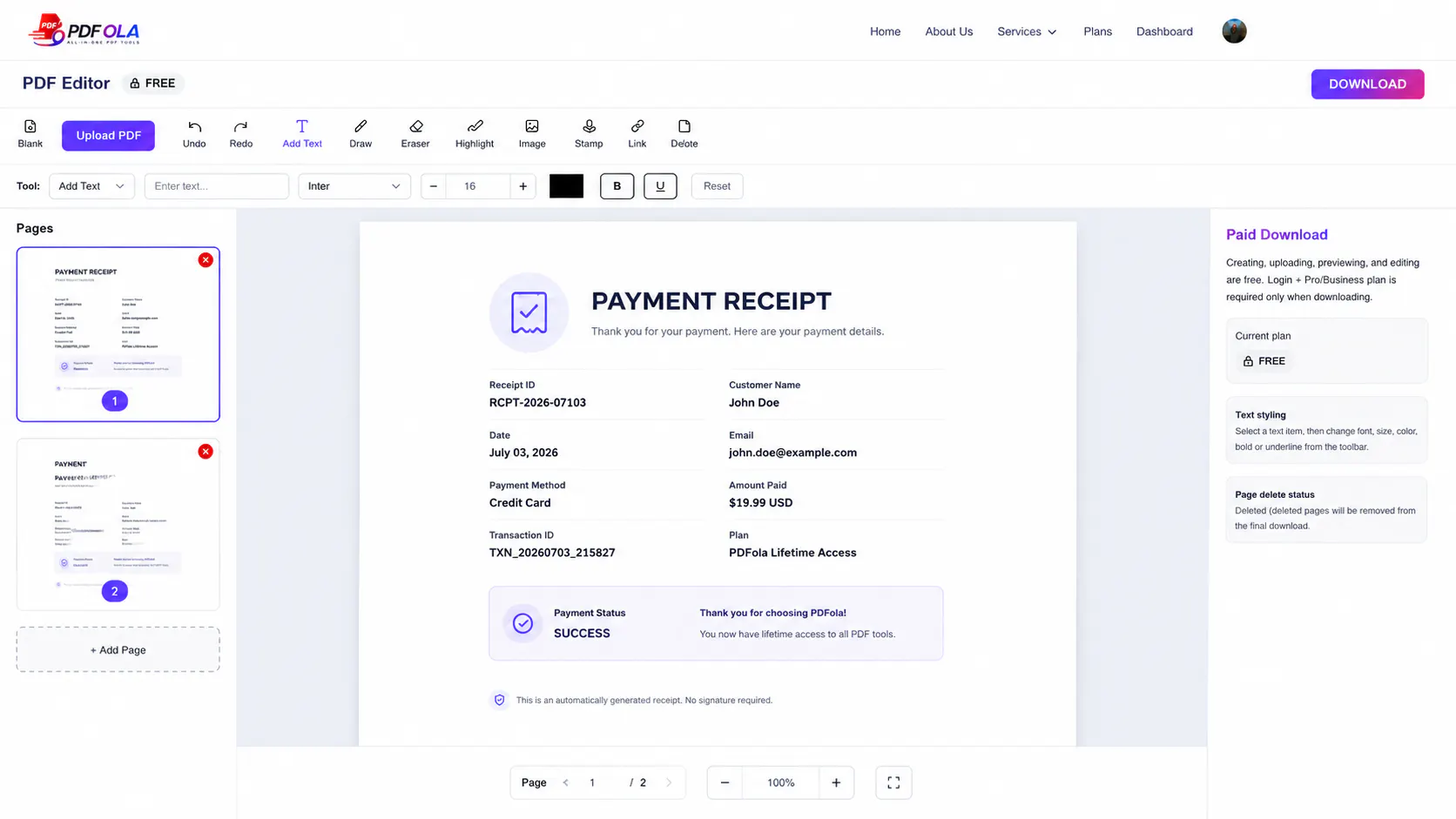Toggle underline text formatting
The width and height of the screenshot is (1456, 819).
point(660,186)
